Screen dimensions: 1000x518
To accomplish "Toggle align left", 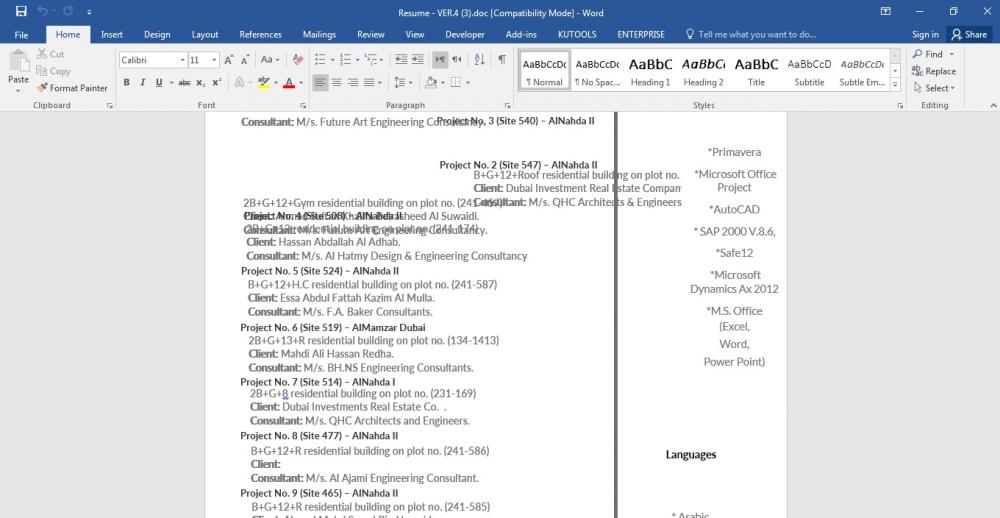I will (x=320, y=82).
